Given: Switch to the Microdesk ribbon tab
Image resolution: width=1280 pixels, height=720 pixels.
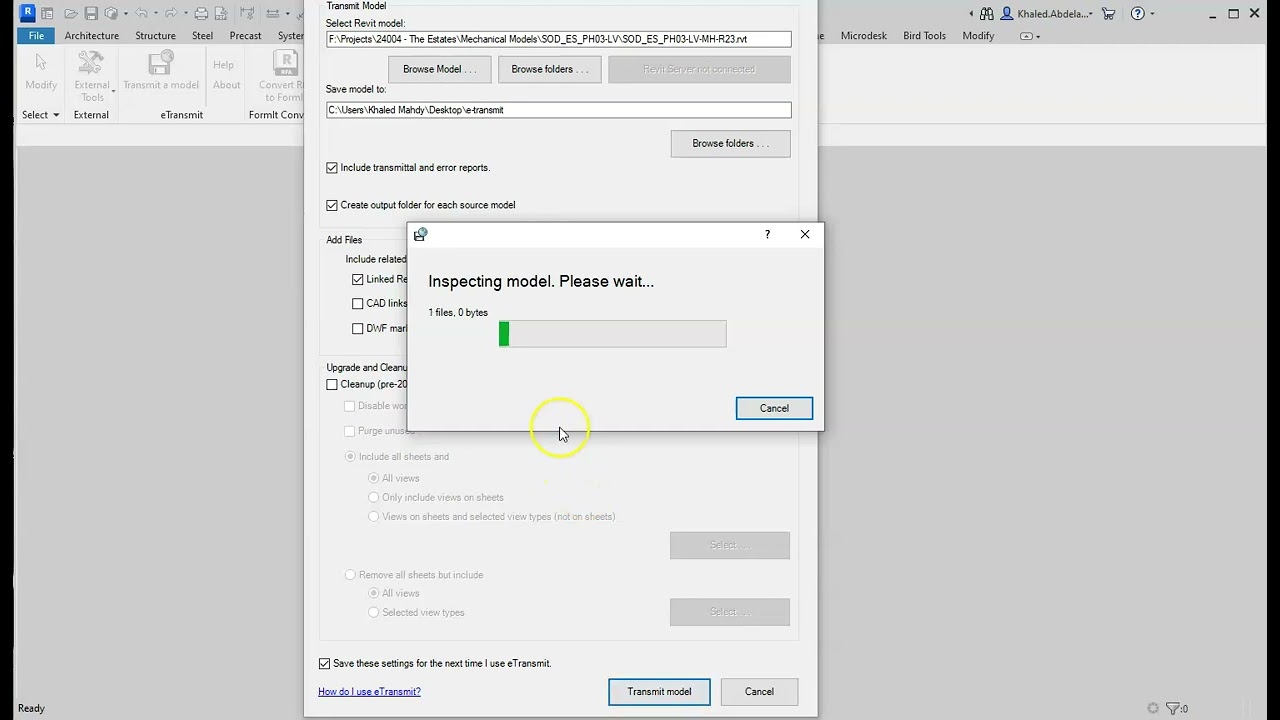Looking at the screenshot, I should click(x=864, y=36).
